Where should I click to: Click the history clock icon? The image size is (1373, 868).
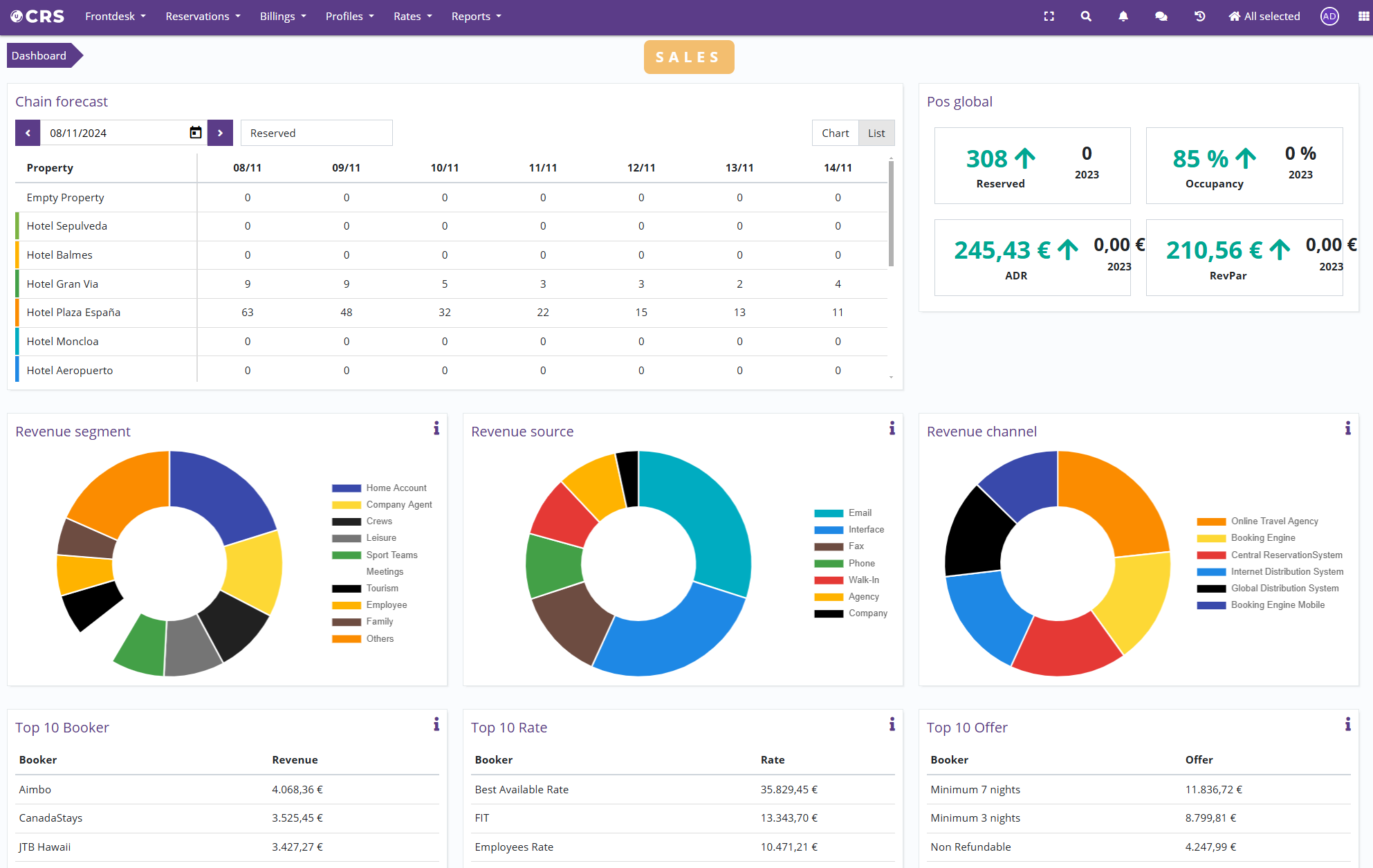pos(1199,17)
